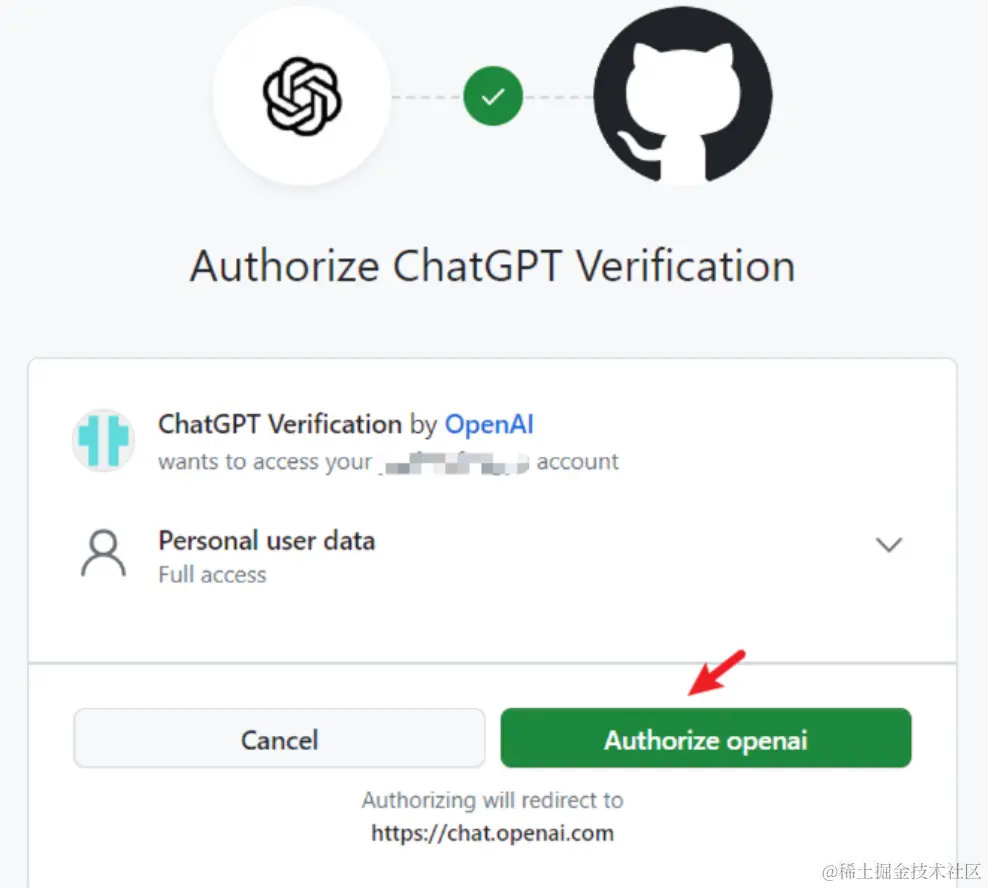Click the Authorize ChatGPT Verification title

[493, 266]
